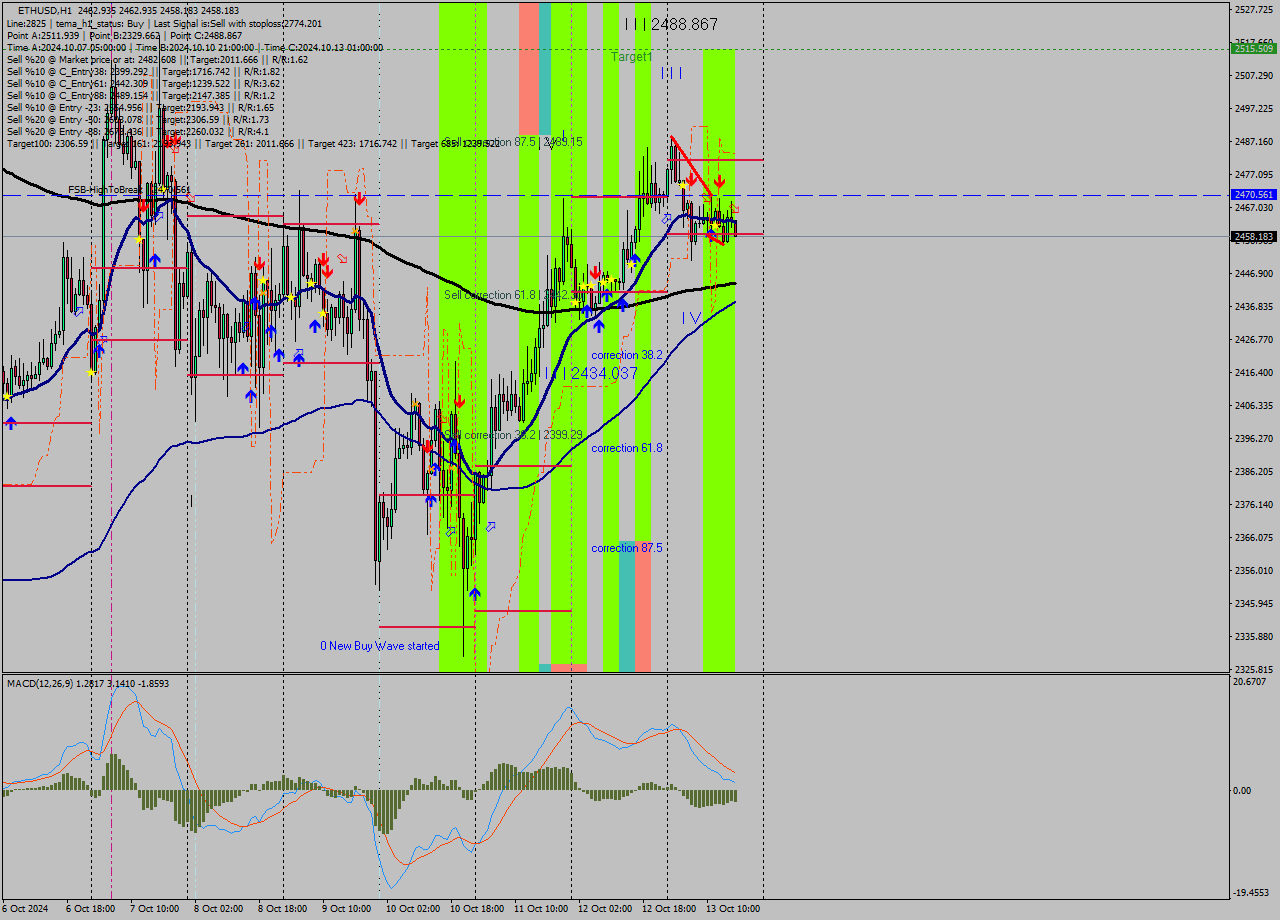The image size is (1280, 920).
Task: Click the blue 'I I I 2434.037' wave label
Action: [x=592, y=373]
